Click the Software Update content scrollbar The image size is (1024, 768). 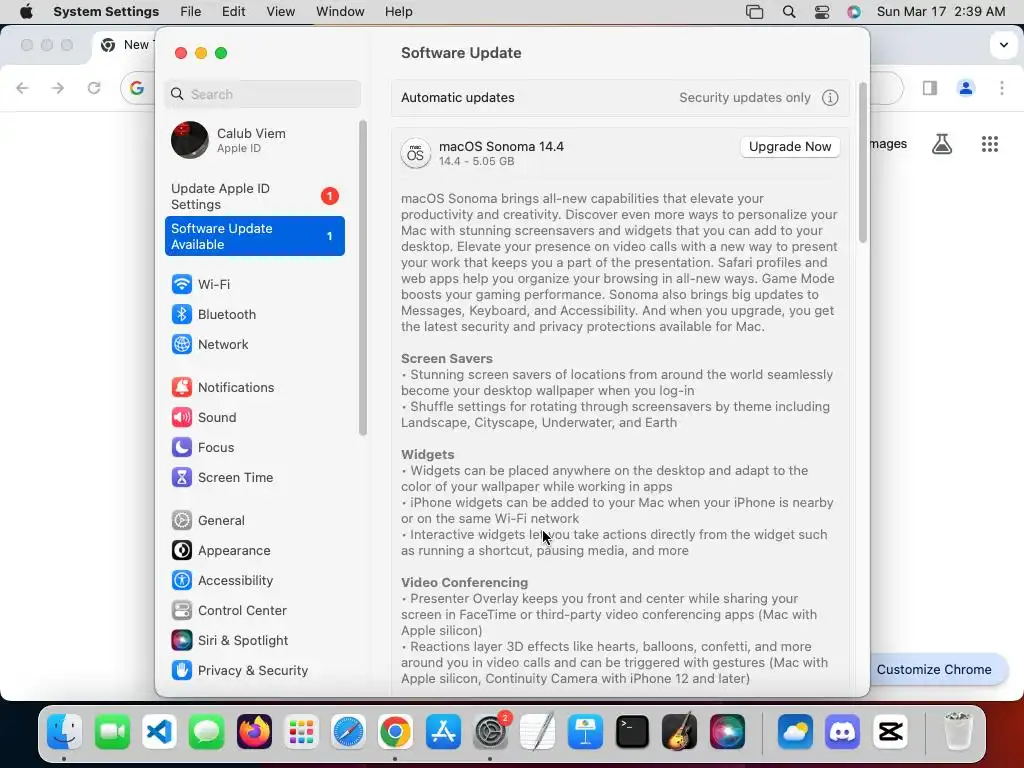tap(863, 163)
